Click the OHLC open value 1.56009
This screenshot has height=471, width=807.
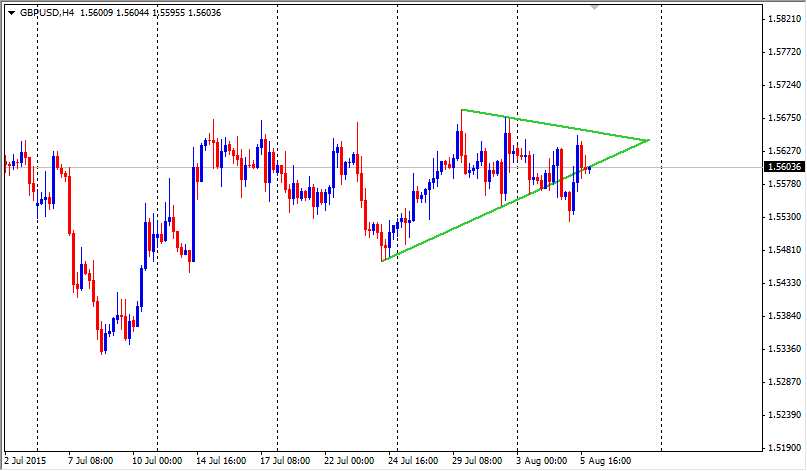pos(97,13)
